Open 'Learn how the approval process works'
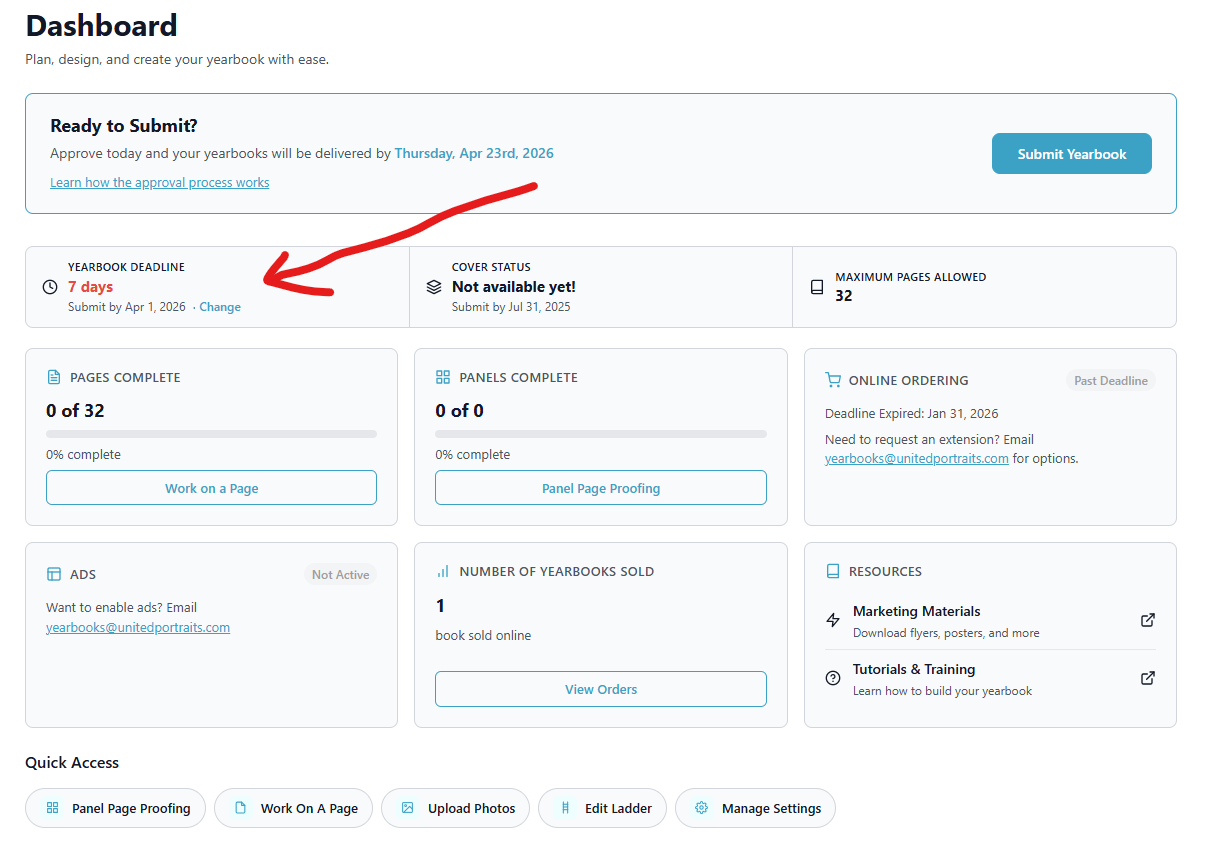This screenshot has height=859, width=1216. click(x=159, y=183)
